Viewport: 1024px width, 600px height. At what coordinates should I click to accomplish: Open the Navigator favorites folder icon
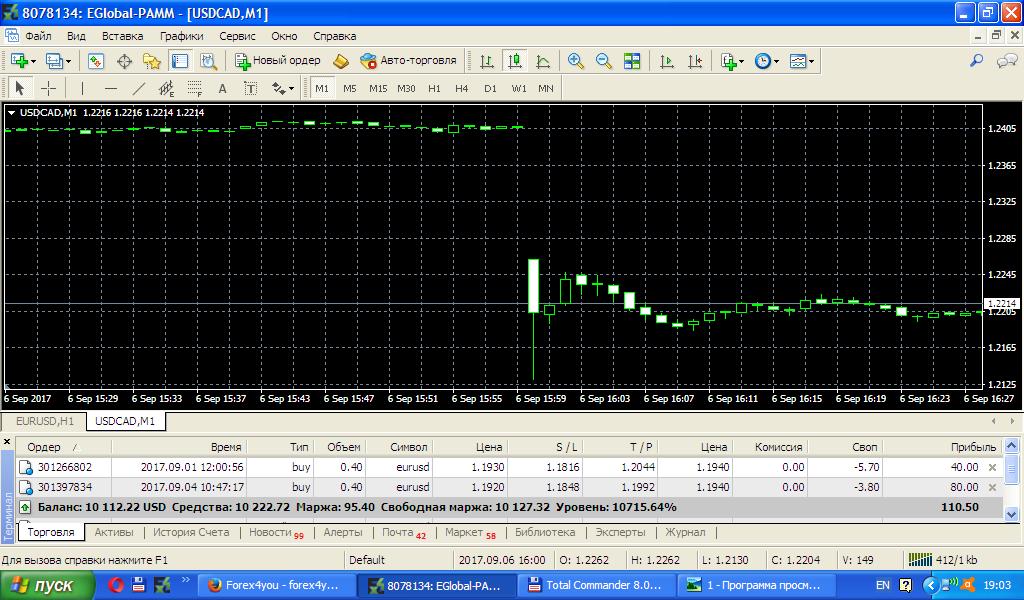(152, 61)
